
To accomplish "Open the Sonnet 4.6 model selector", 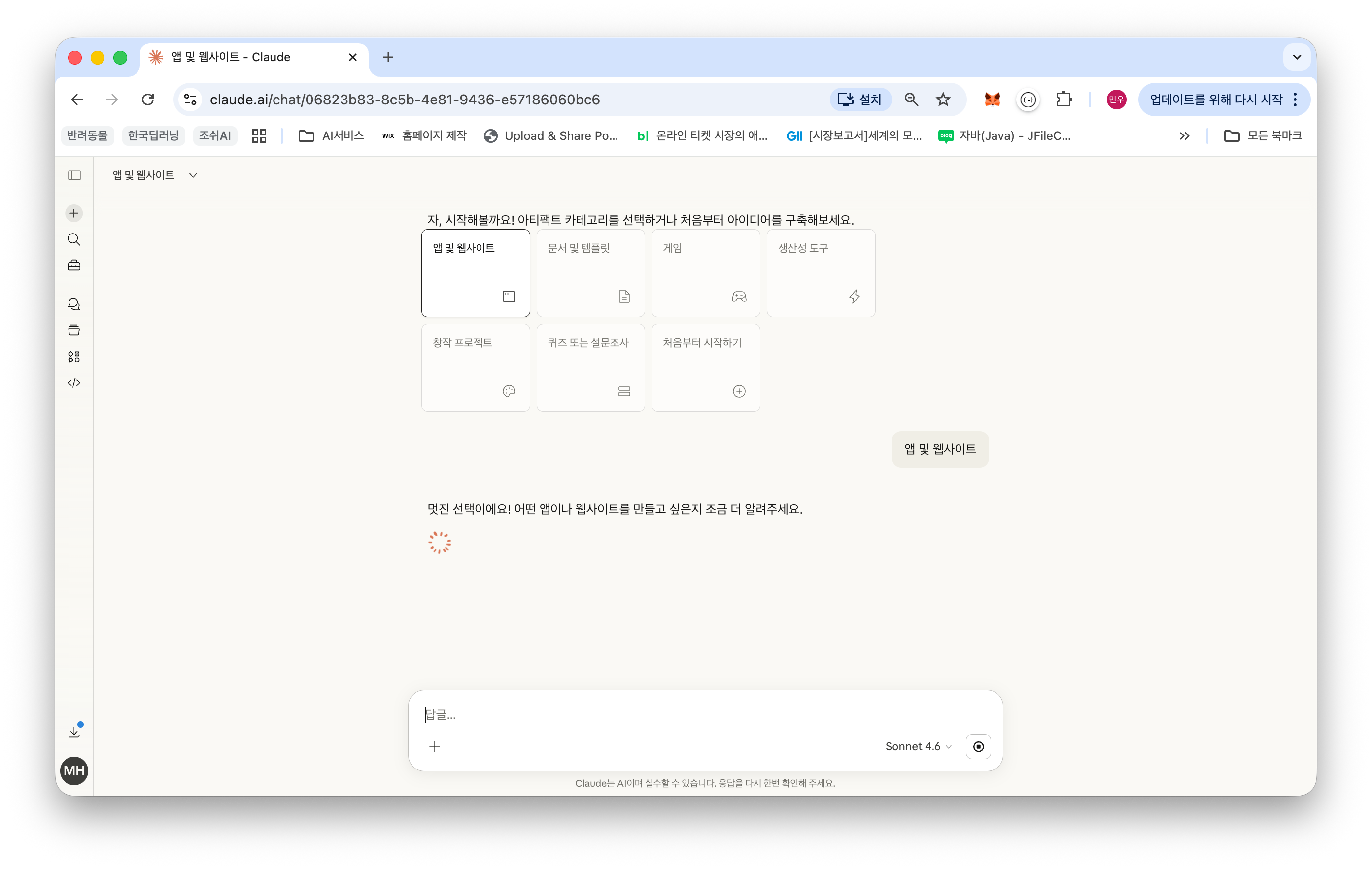I will coord(917,746).
